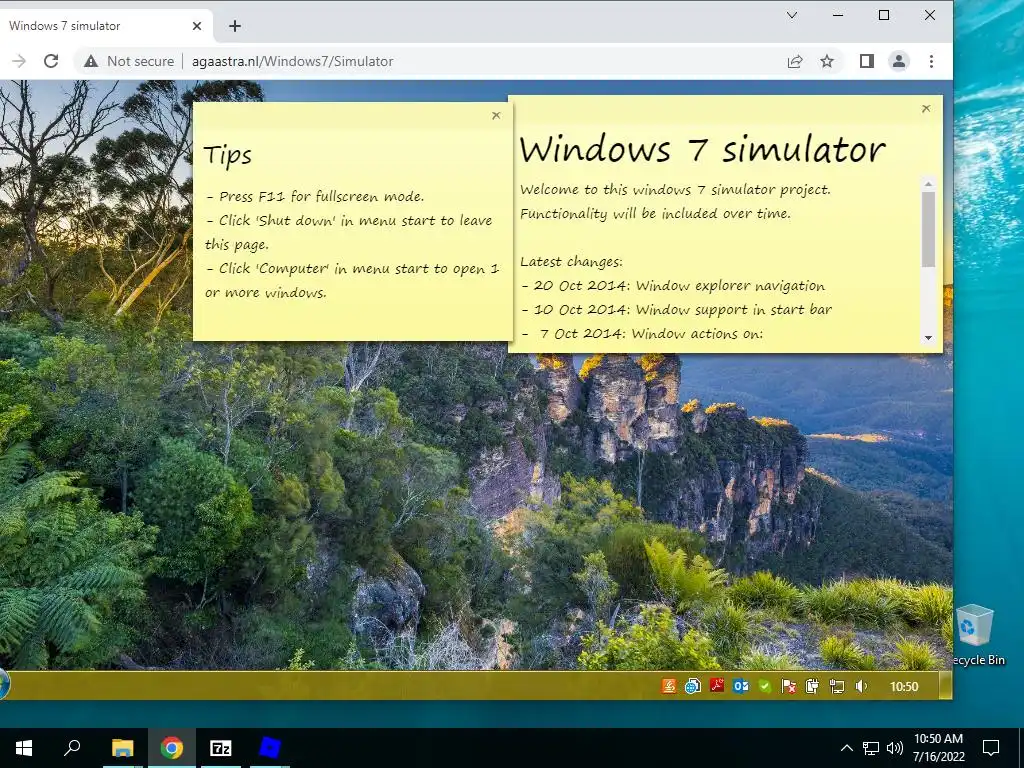Open 7-Zip from the taskbar

(x=221, y=748)
